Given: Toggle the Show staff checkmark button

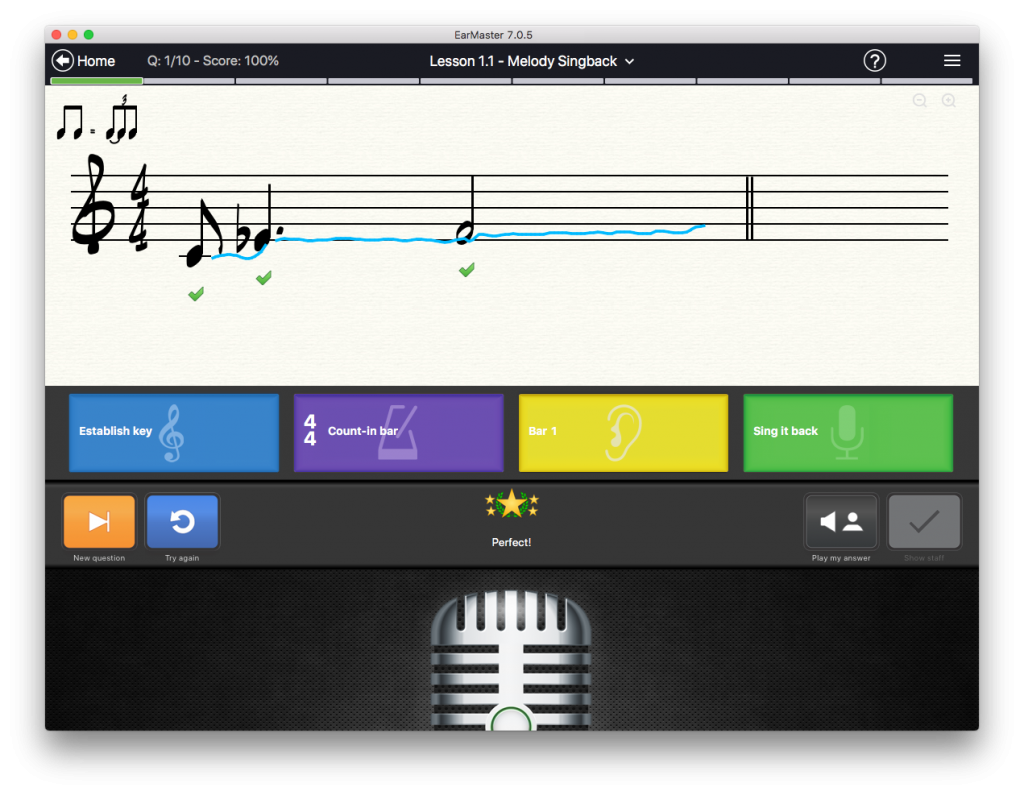Looking at the screenshot, I should tap(924, 521).
